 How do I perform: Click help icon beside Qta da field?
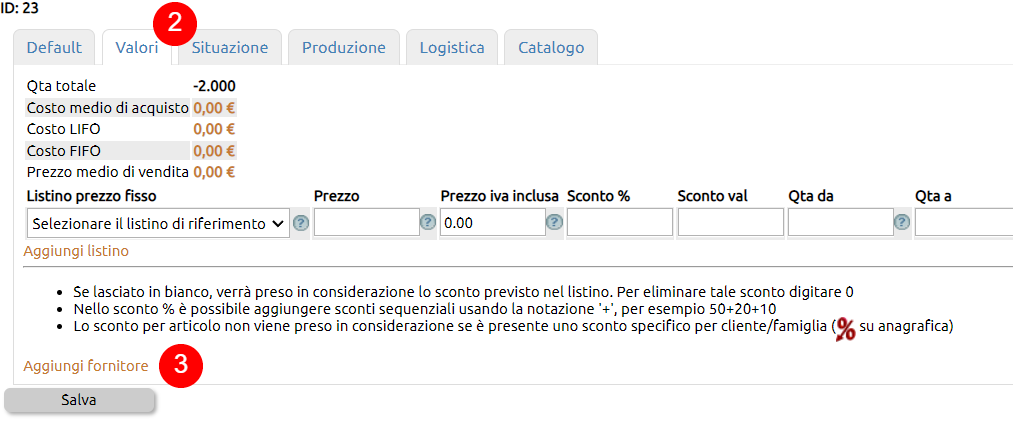point(902,223)
